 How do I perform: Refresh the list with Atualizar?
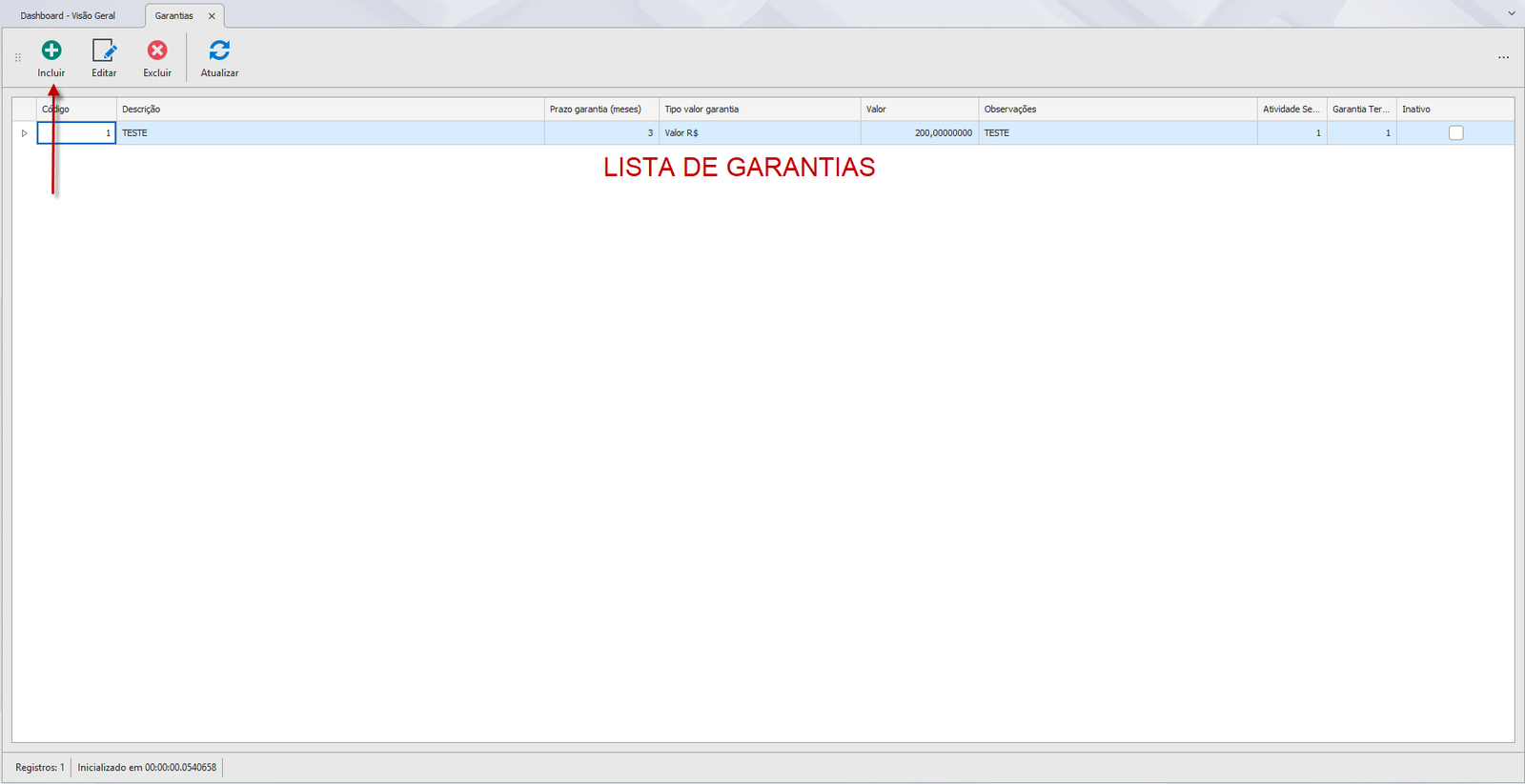tap(219, 58)
